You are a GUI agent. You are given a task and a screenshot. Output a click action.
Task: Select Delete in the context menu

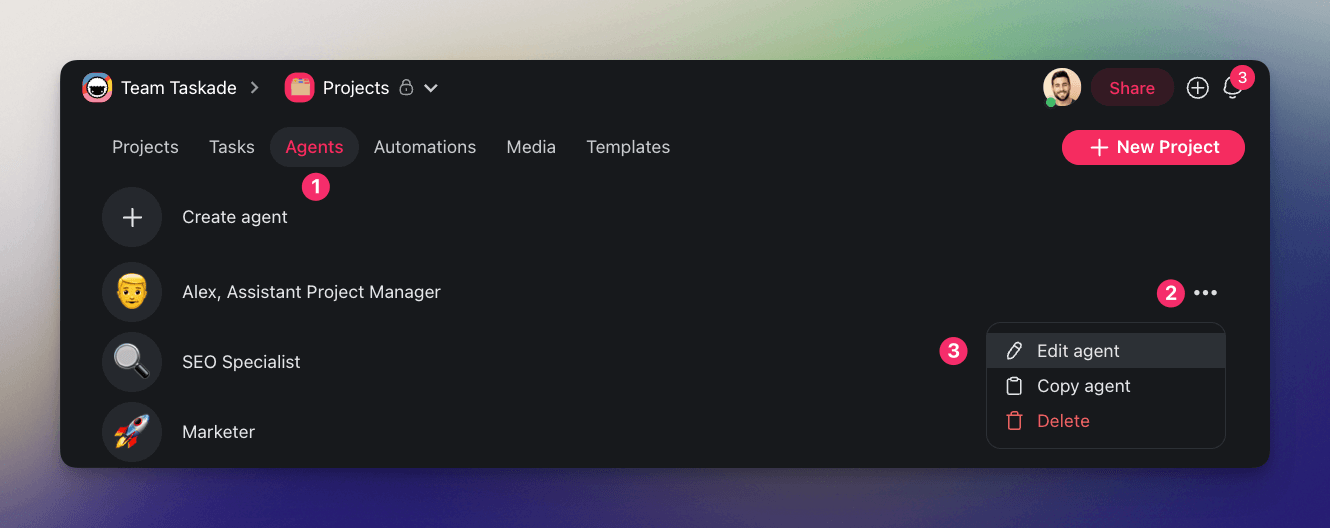(1106, 421)
